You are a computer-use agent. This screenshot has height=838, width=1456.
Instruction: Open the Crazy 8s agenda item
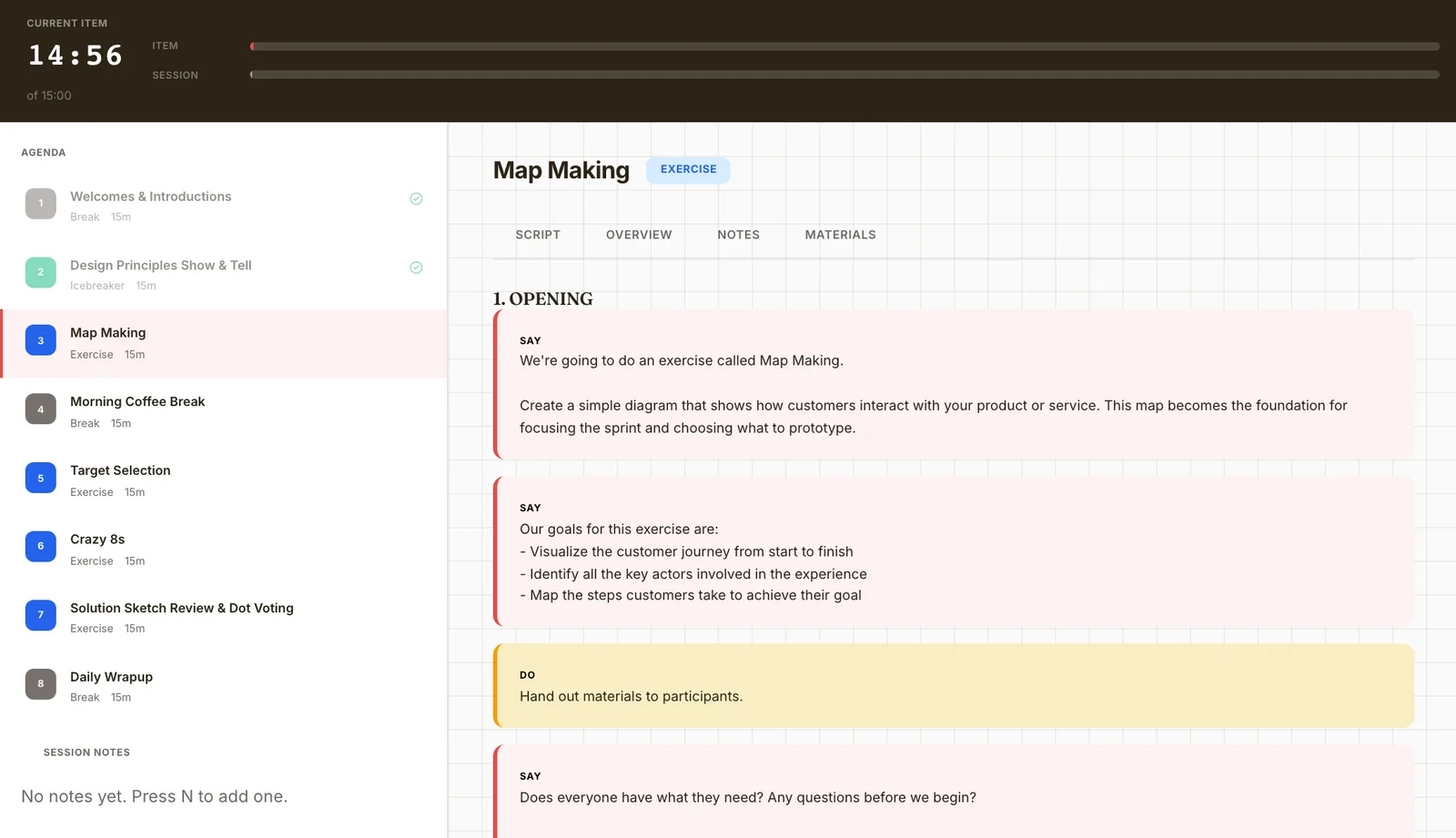(x=224, y=550)
